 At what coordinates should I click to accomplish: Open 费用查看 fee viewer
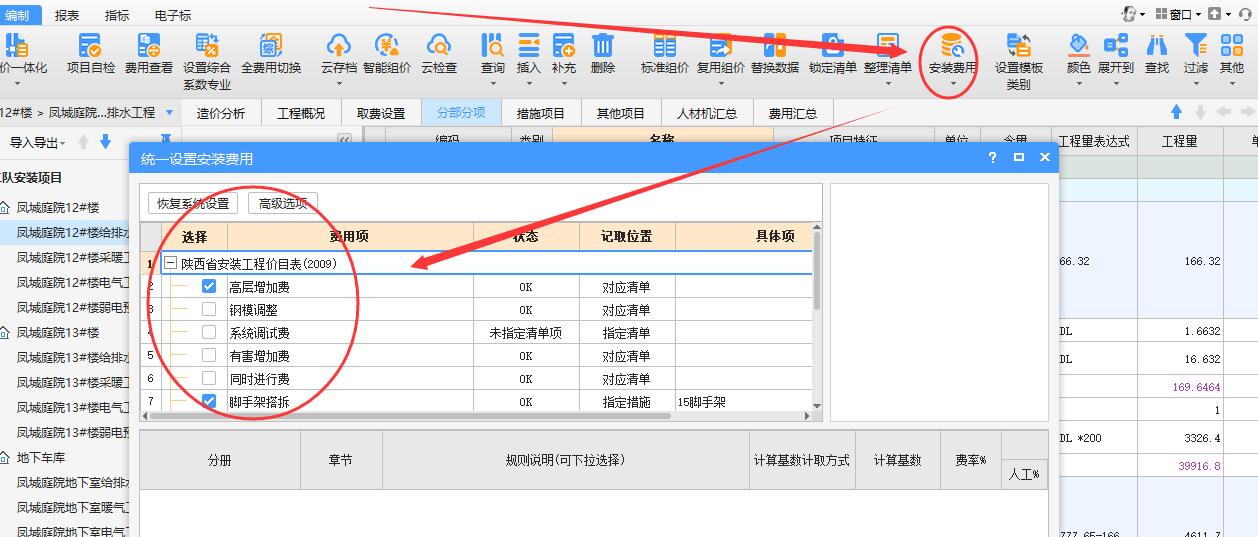click(149, 53)
